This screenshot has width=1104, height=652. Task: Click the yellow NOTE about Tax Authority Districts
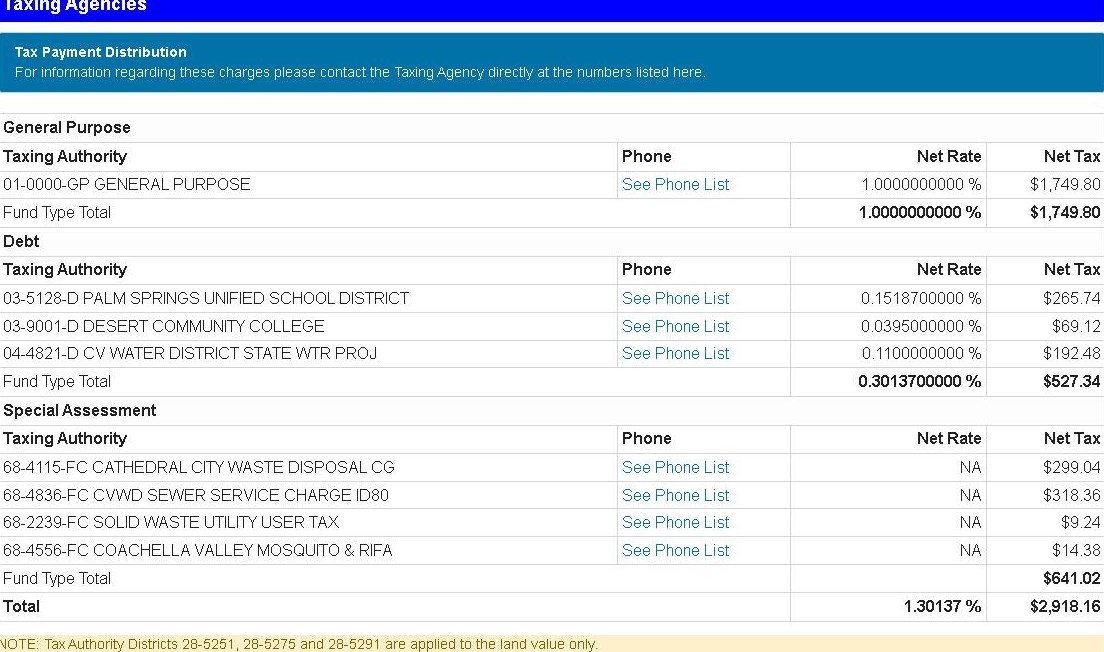(x=299, y=644)
